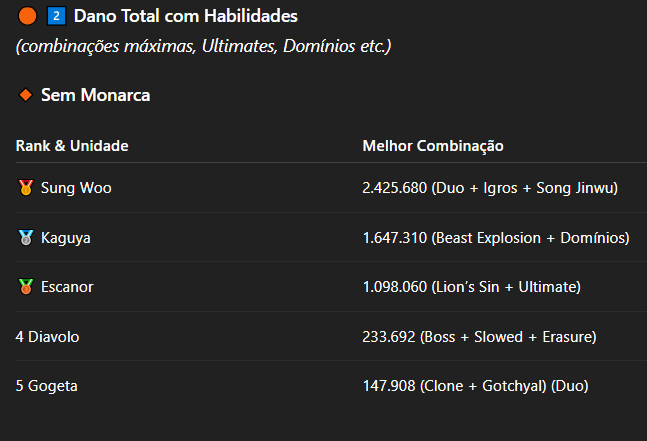Click the 1.098.060 Lion's Sin damage value

point(470,287)
